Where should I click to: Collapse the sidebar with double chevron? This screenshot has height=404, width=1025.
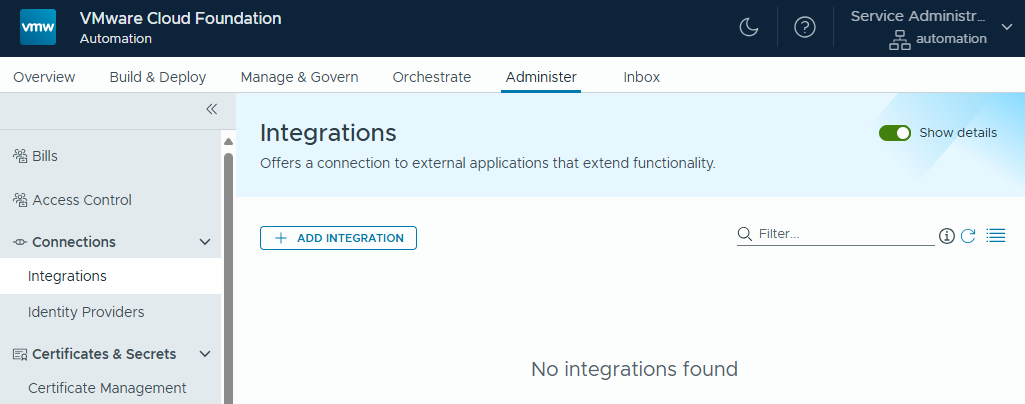pyautogui.click(x=211, y=109)
